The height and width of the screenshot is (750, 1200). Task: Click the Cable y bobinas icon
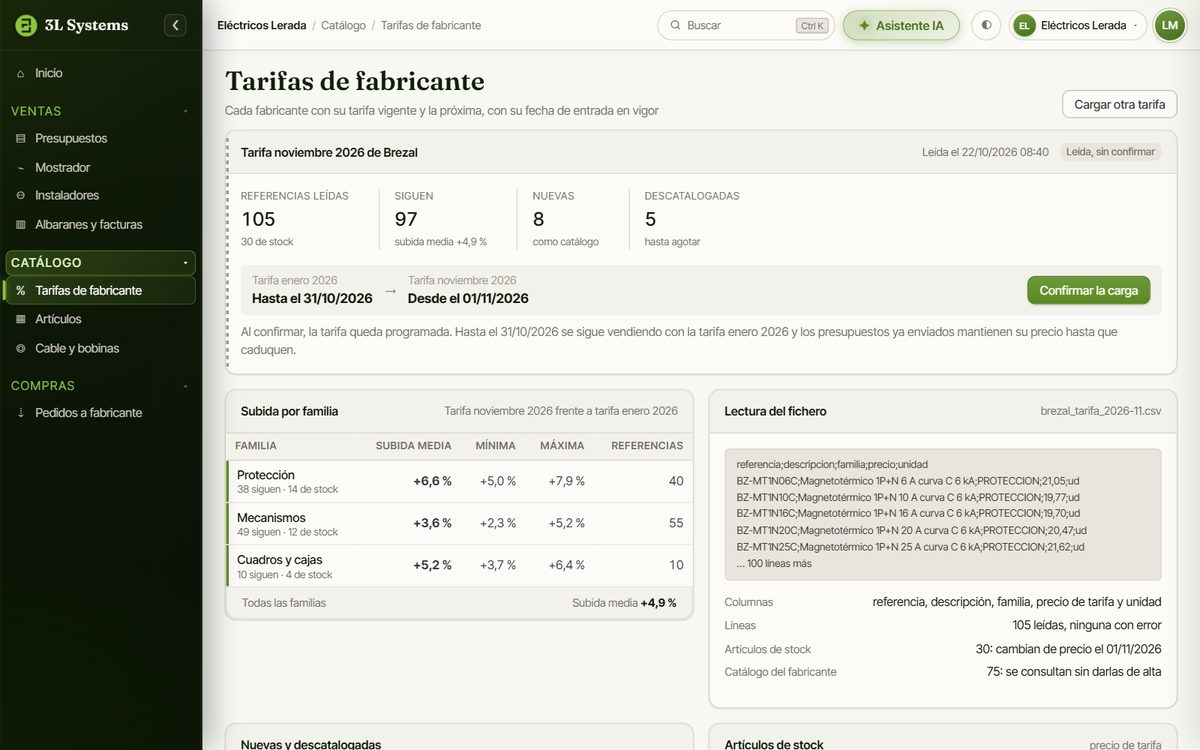coord(21,348)
